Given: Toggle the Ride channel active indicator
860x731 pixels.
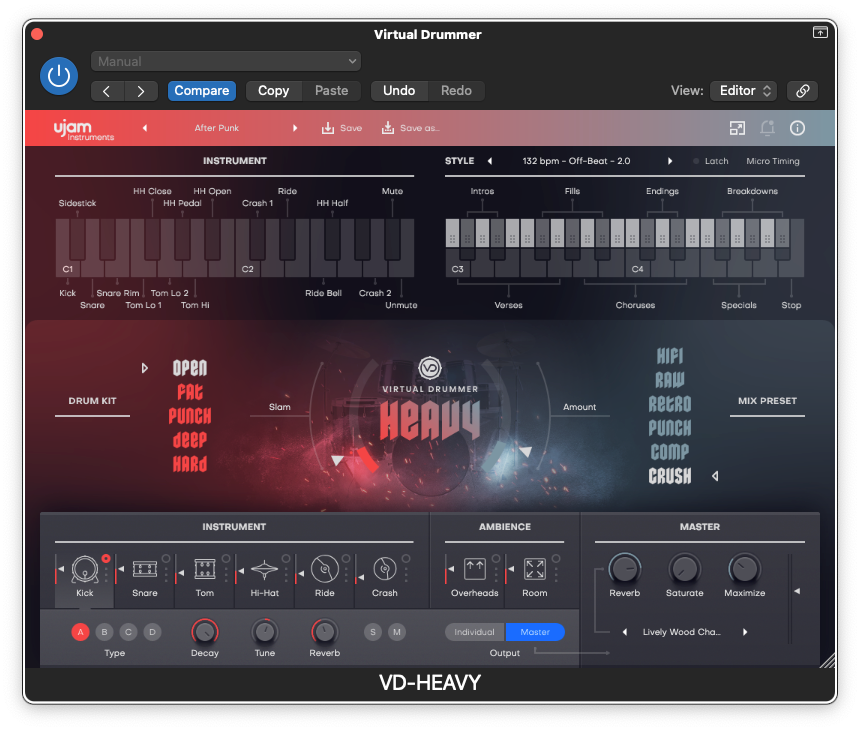Looking at the screenshot, I should (x=346, y=558).
